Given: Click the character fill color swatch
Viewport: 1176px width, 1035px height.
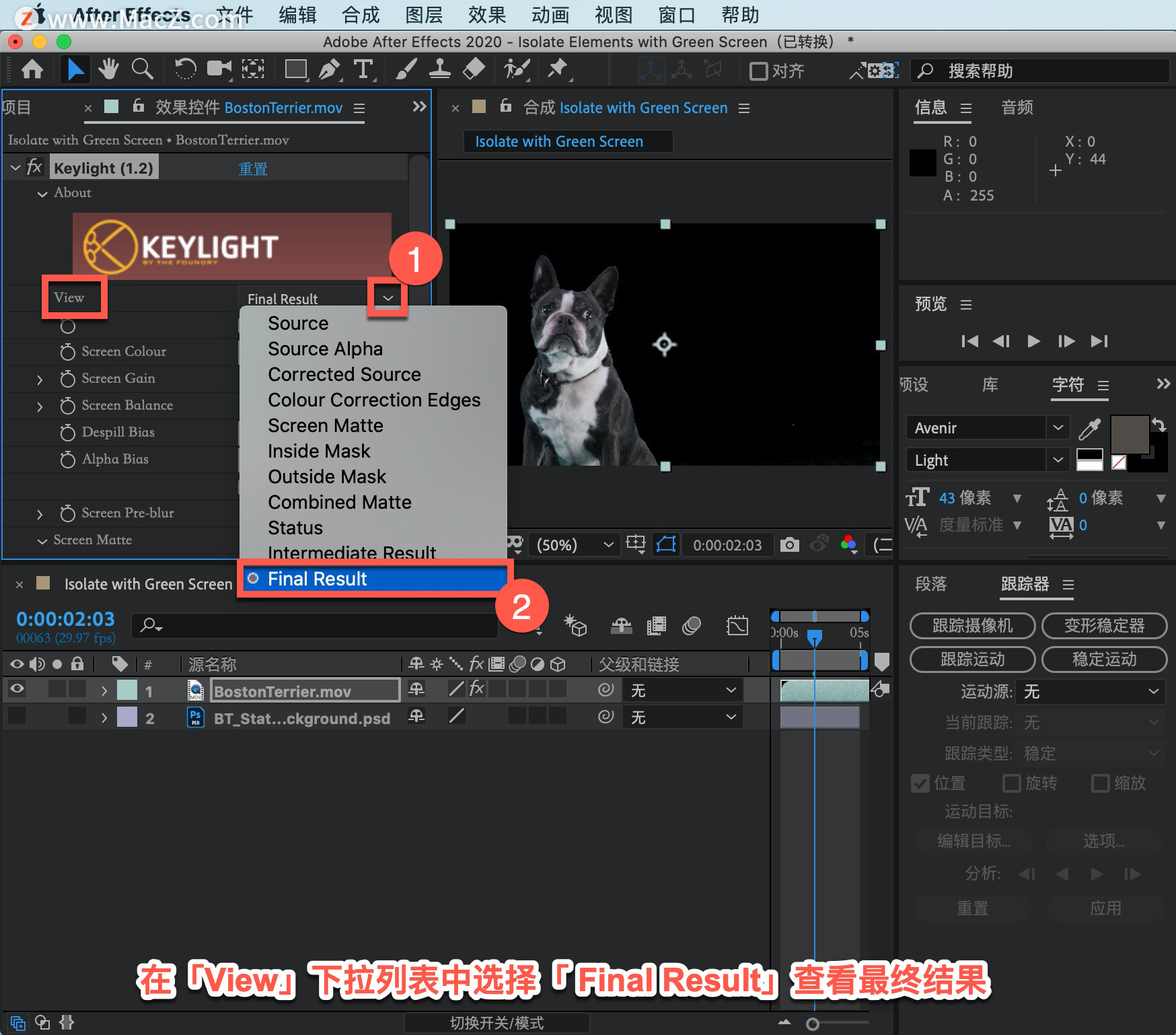Looking at the screenshot, I should [1129, 434].
